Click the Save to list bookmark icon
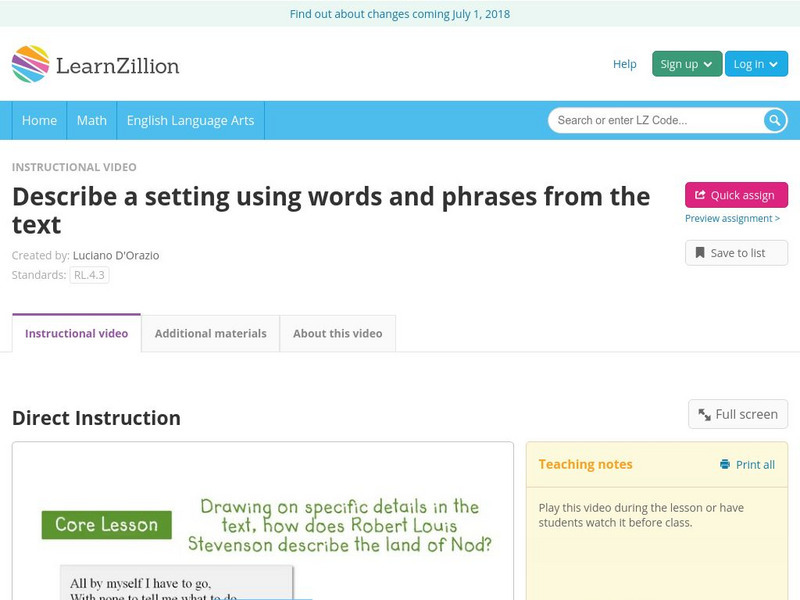The height and width of the screenshot is (600, 800). click(700, 253)
